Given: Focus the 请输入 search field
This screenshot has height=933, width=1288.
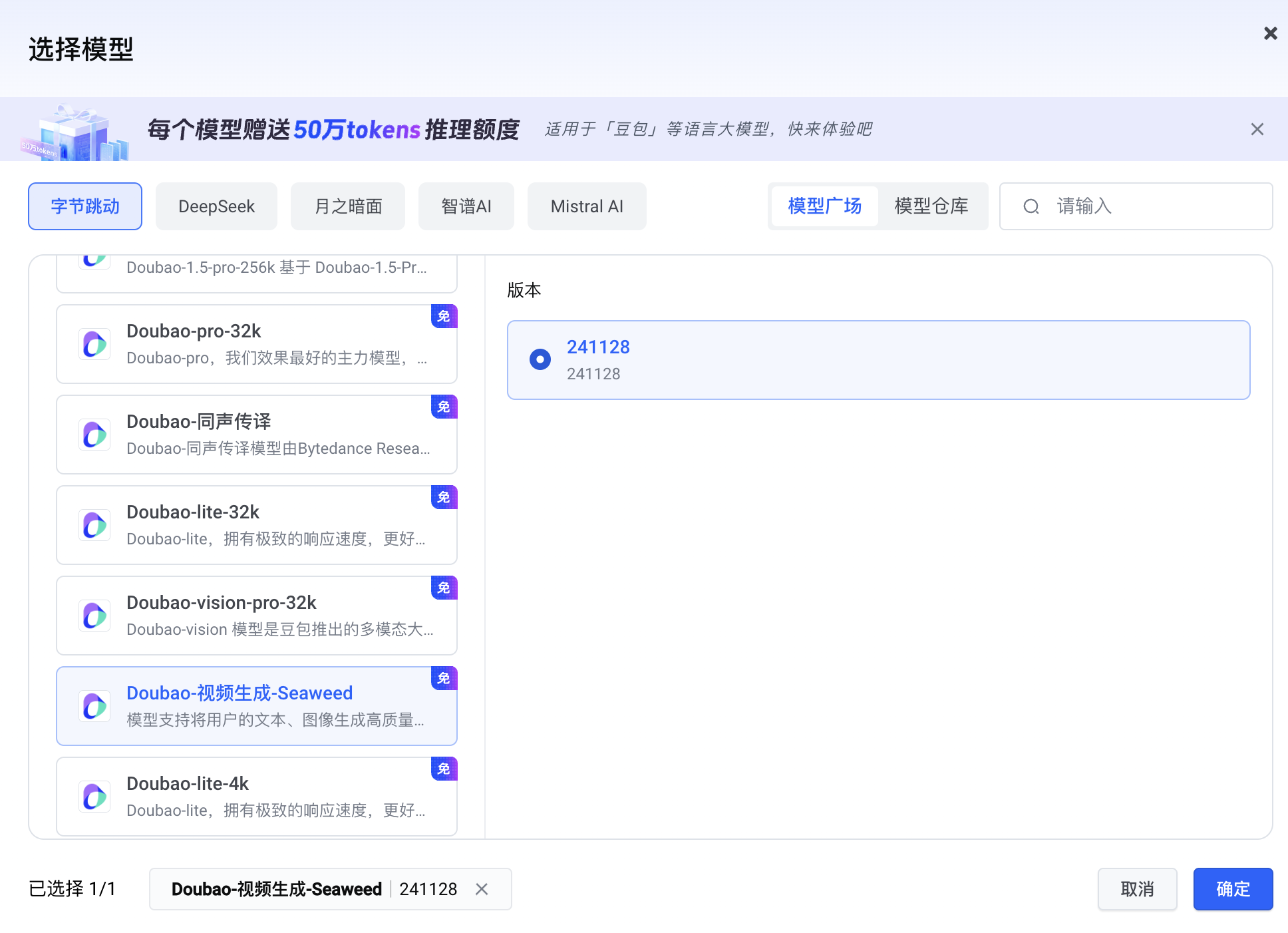Looking at the screenshot, I should (x=1158, y=206).
